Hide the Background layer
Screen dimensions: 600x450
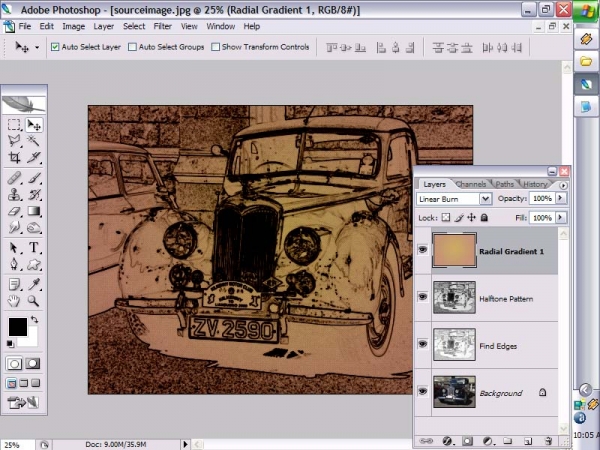[x=422, y=391]
